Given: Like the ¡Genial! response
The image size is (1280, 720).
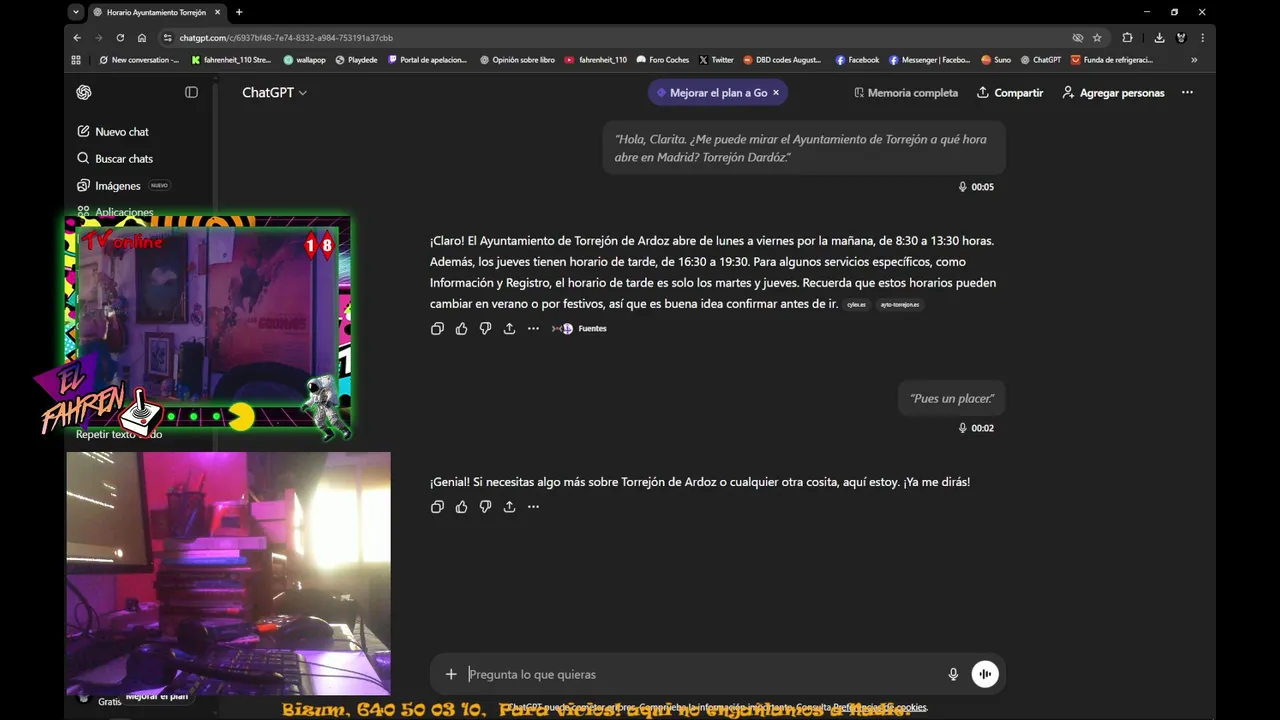Looking at the screenshot, I should click(x=461, y=507).
